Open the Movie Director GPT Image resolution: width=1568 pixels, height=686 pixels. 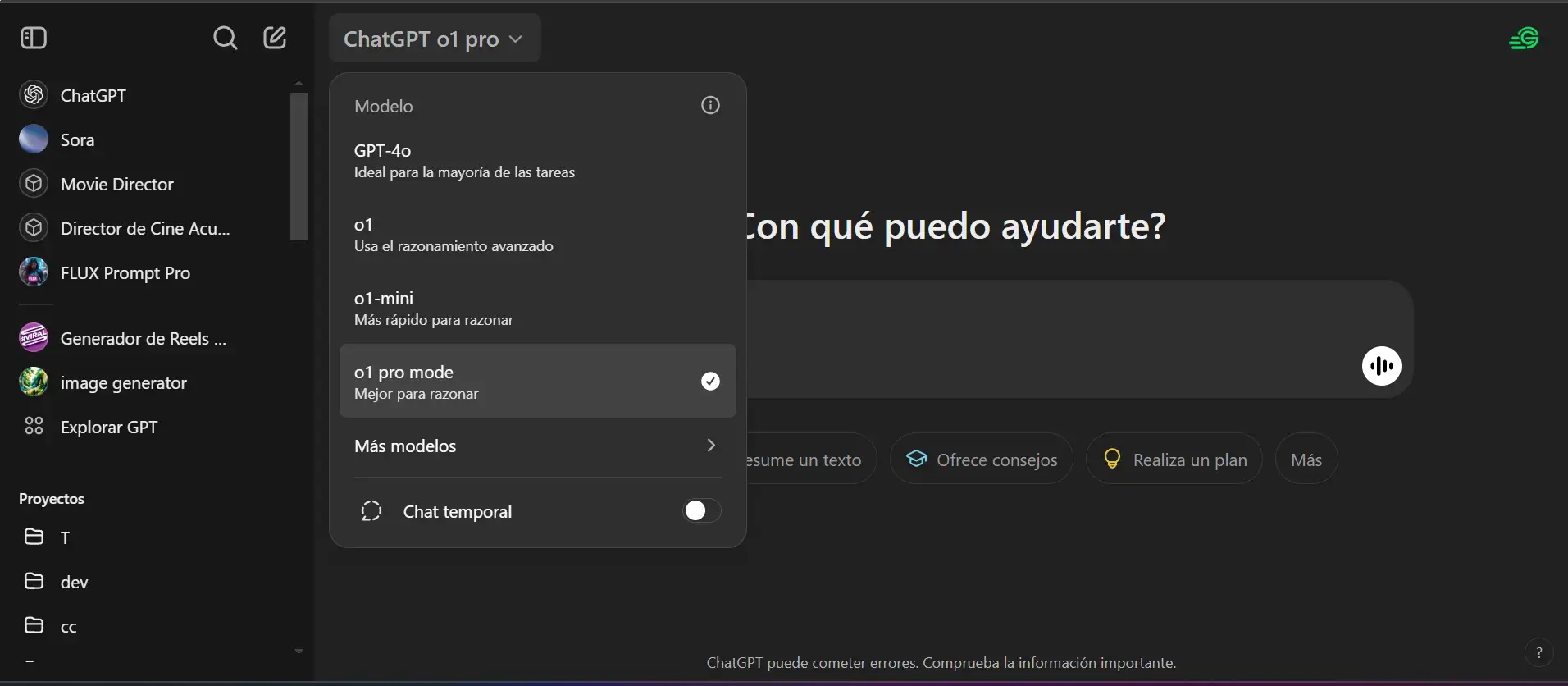click(x=117, y=184)
